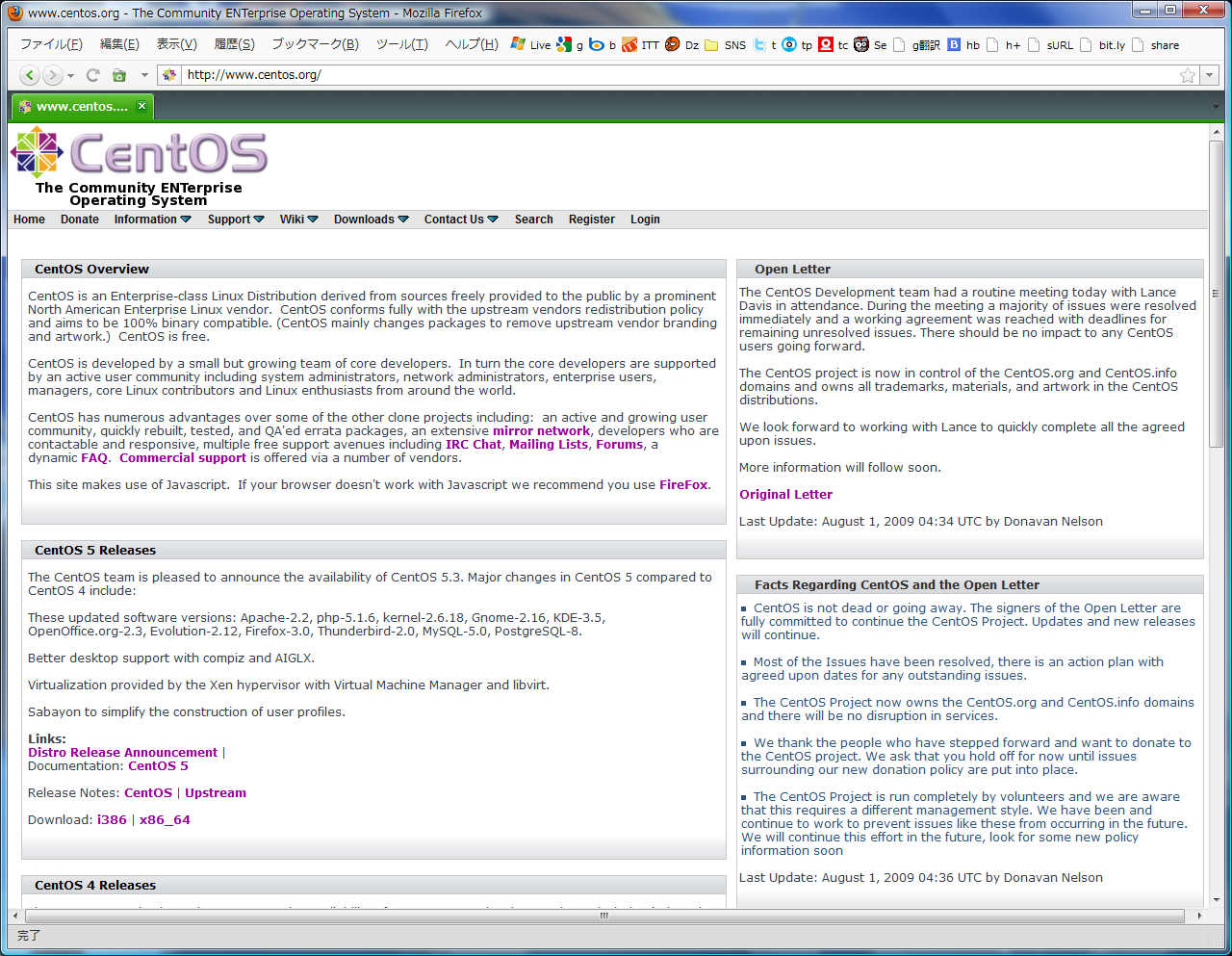1232x956 pixels.
Task: Open the FireFox recommendation link
Action: [x=683, y=485]
